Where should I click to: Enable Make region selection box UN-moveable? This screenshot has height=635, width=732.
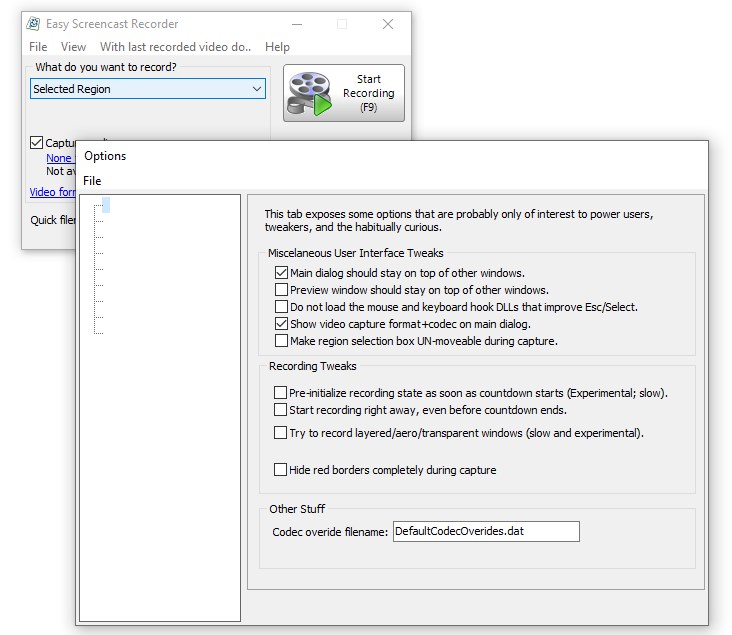click(x=281, y=341)
